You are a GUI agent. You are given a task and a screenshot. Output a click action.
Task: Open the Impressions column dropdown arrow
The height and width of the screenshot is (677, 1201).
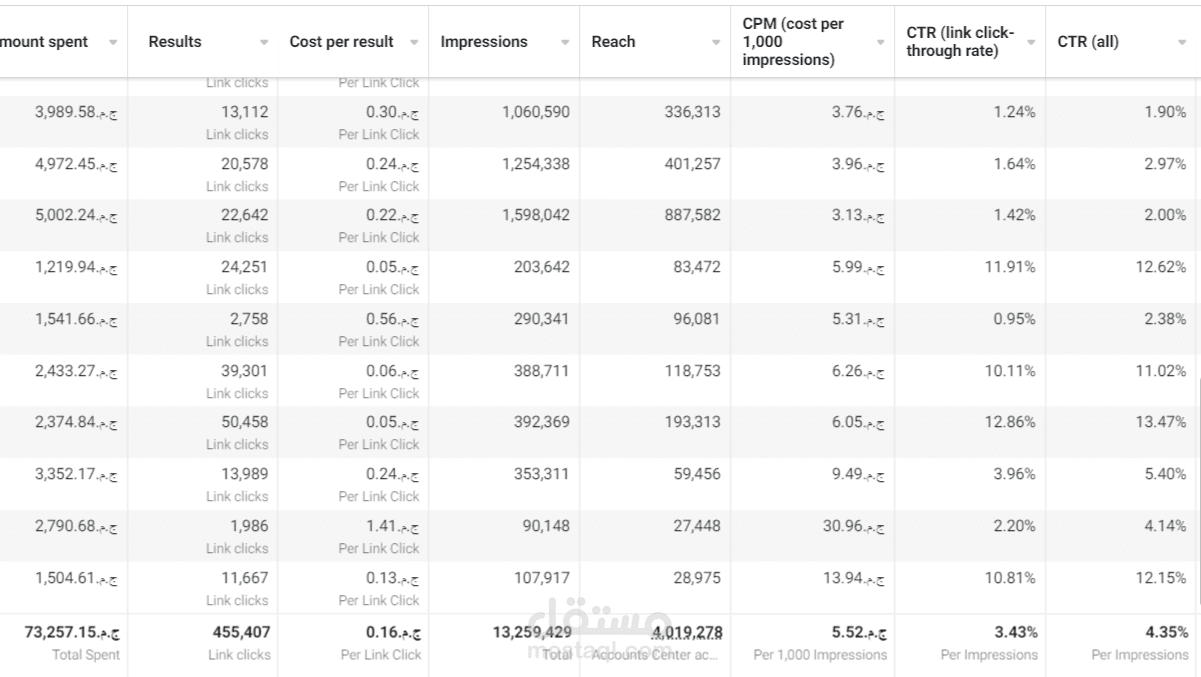tap(565, 42)
